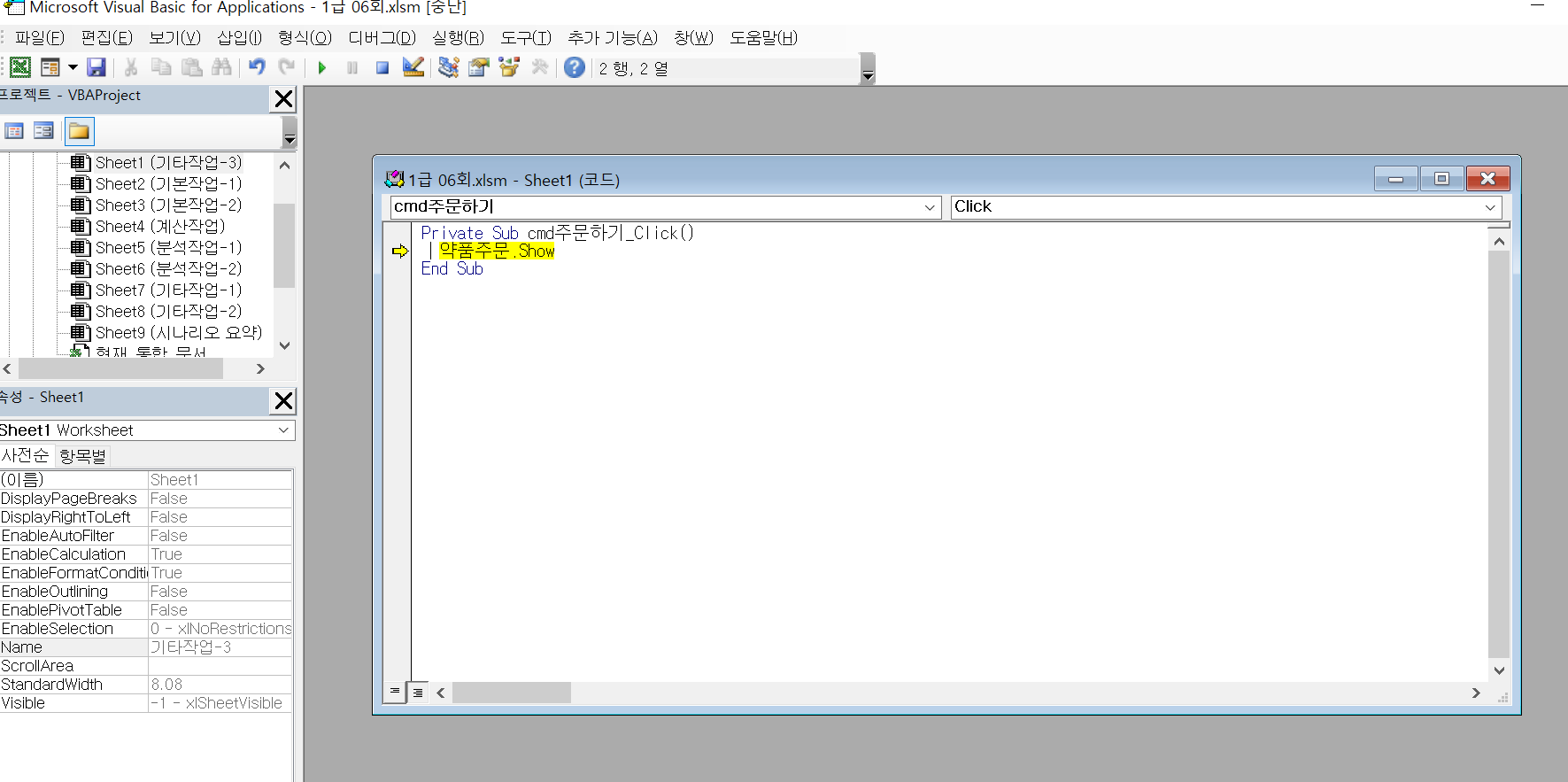Open the Sheet1 Worksheet properties dropdown
This screenshot has width=1568, height=782.
click(x=283, y=430)
